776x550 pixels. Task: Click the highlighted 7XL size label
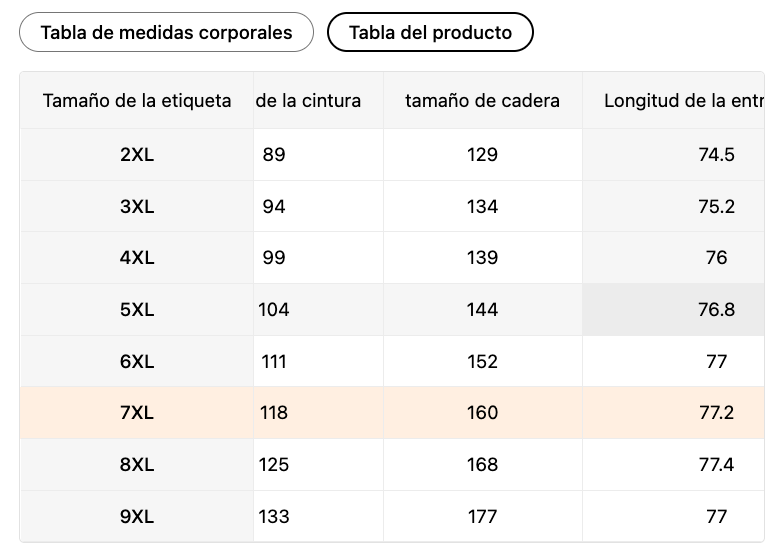(x=137, y=413)
